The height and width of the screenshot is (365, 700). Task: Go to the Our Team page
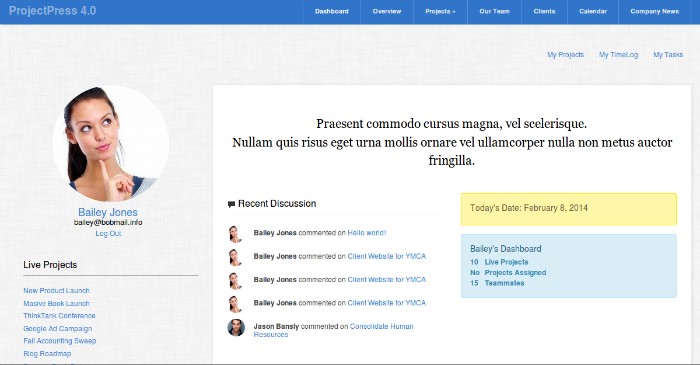[494, 12]
